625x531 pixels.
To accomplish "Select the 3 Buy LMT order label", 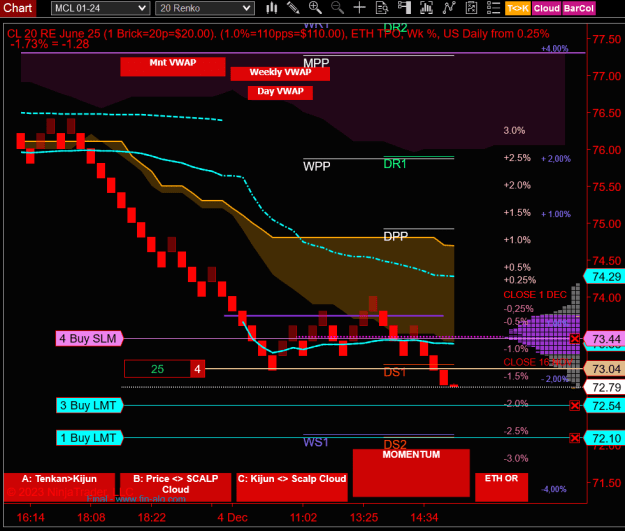I will 89,405.
